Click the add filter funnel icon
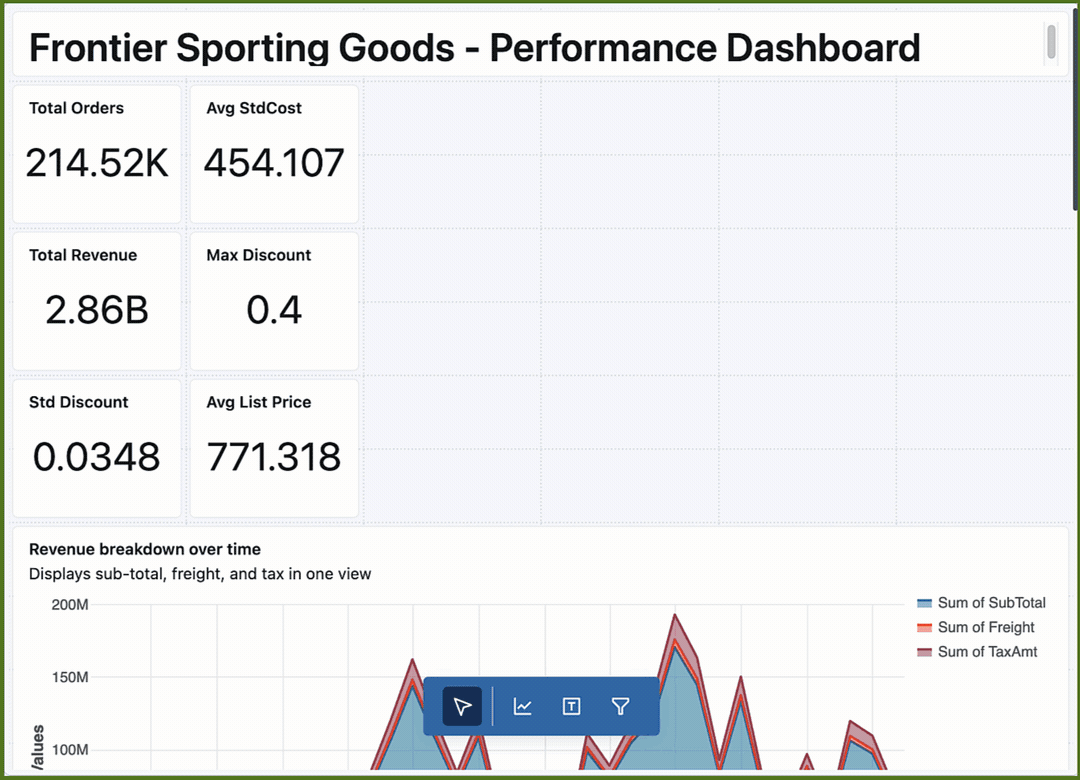1080x780 pixels. pyautogui.click(x=620, y=707)
